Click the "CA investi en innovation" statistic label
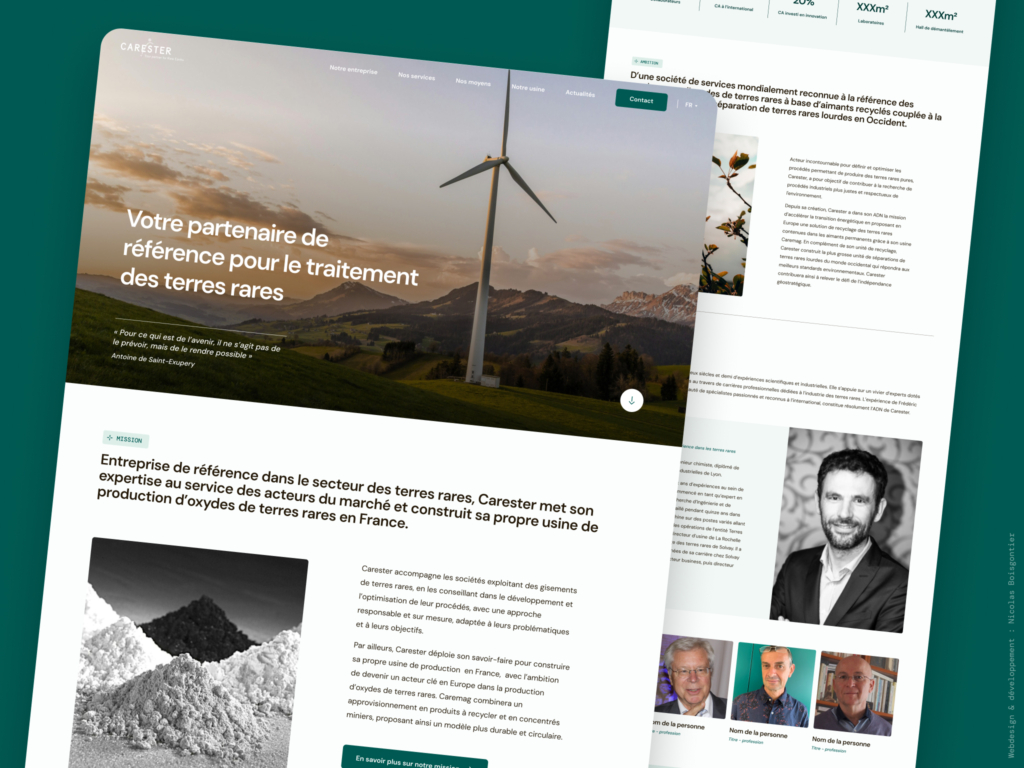This screenshot has width=1024, height=768. click(x=803, y=15)
